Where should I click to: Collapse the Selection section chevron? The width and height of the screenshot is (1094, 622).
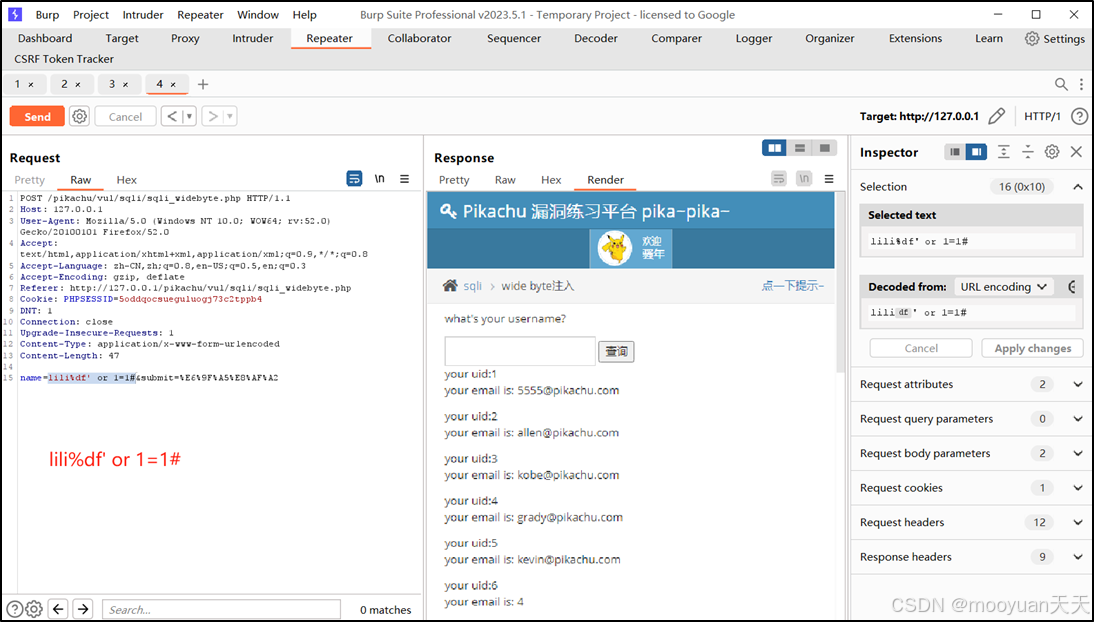pos(1078,186)
